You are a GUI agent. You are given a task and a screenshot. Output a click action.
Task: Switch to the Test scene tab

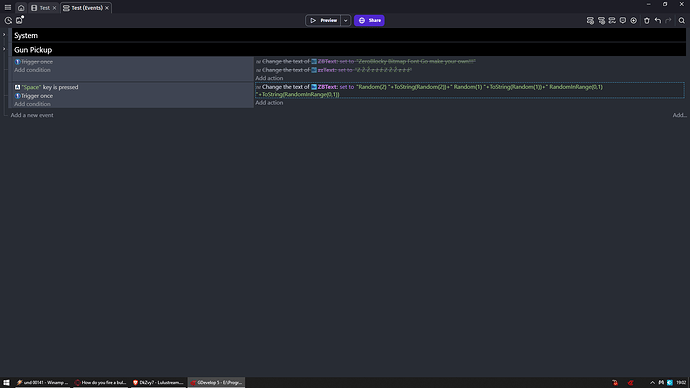click(x=41, y=8)
